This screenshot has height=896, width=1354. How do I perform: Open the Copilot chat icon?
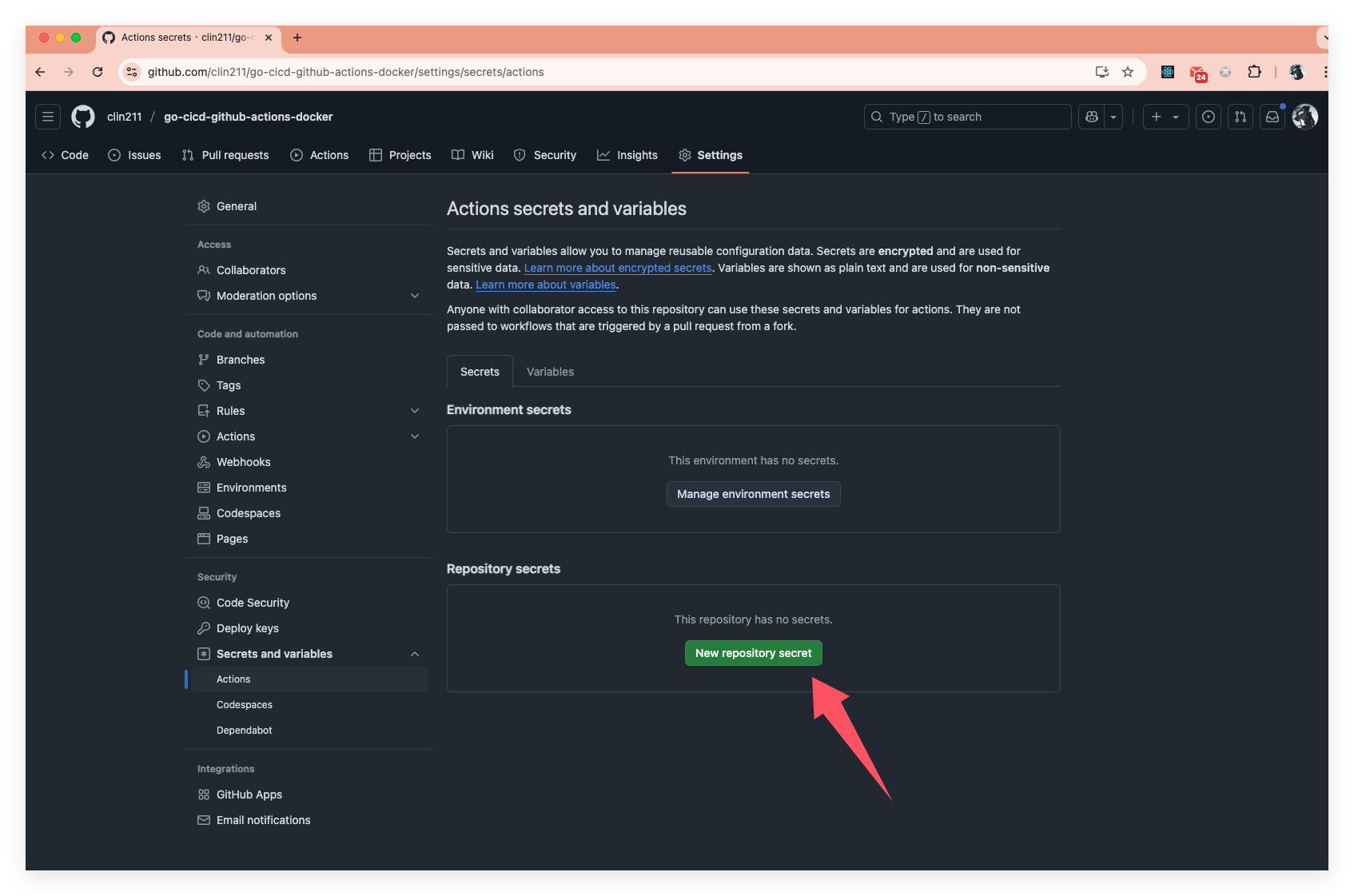[x=1092, y=117]
